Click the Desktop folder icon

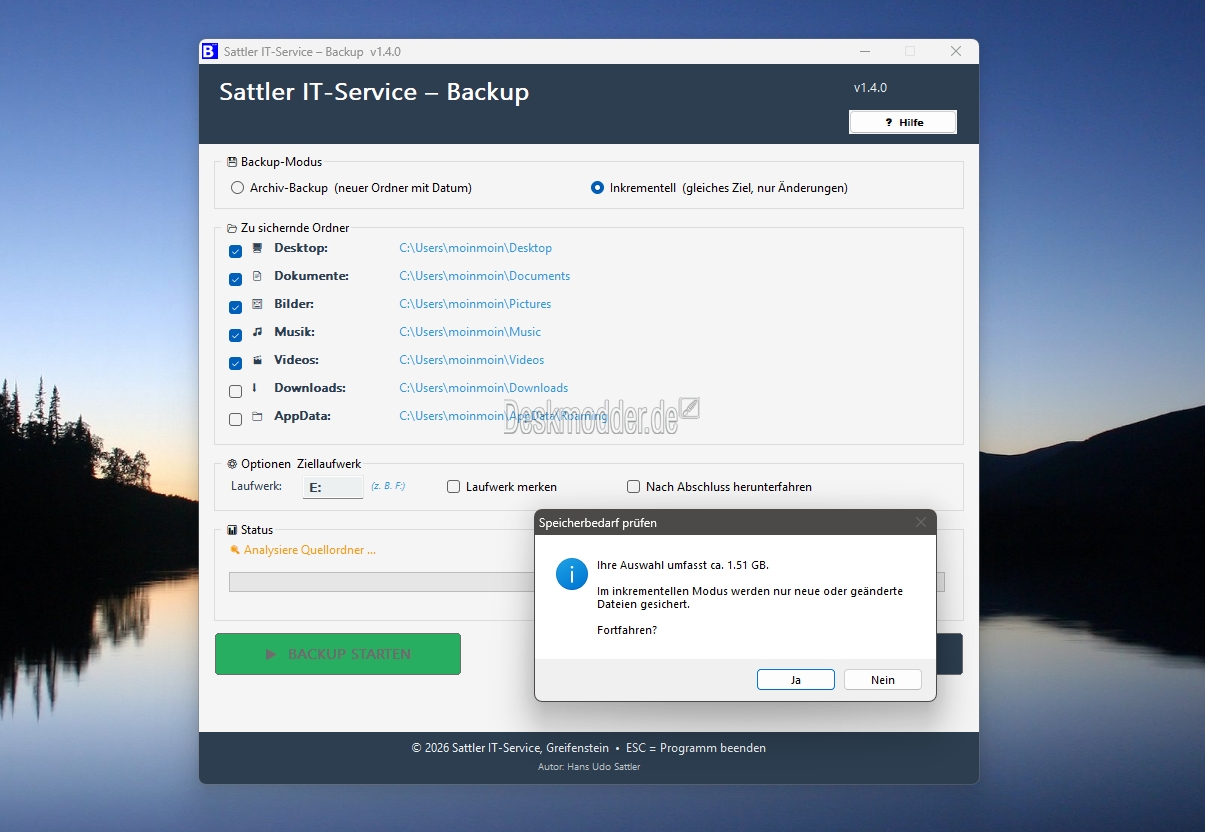click(x=257, y=248)
